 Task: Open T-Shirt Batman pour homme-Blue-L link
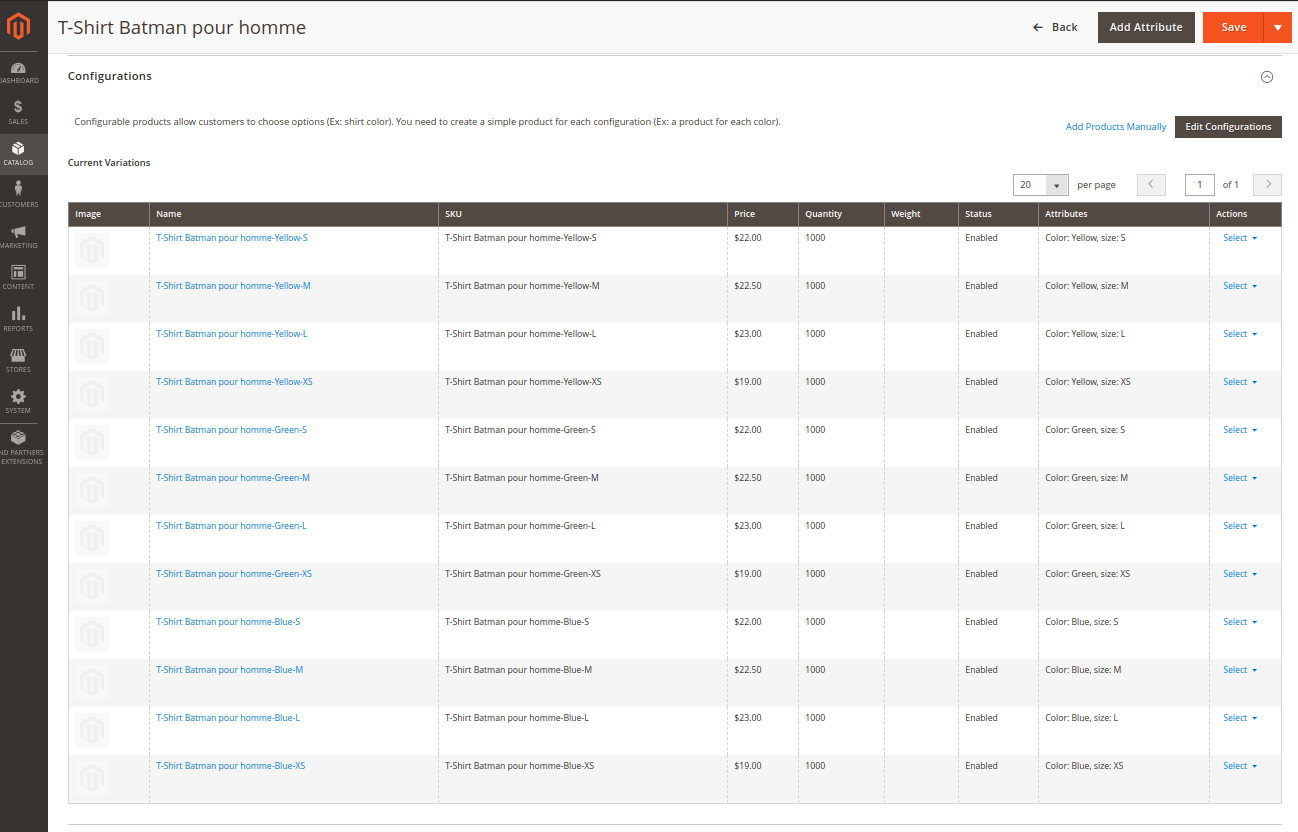[x=228, y=718]
